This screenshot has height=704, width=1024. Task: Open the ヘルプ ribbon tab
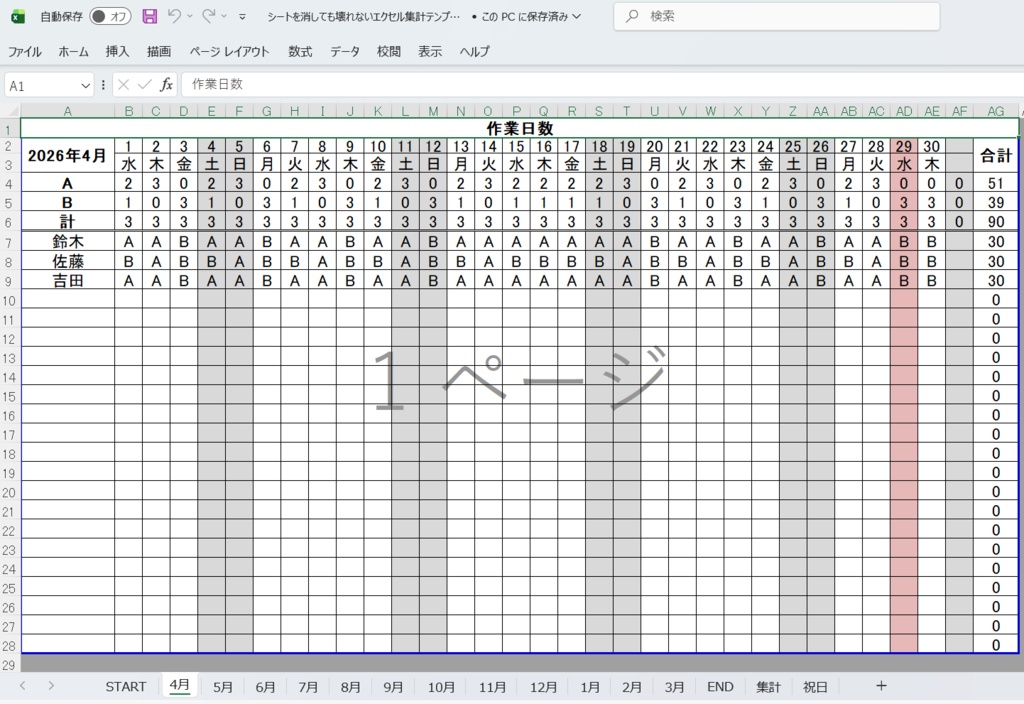[x=474, y=52]
